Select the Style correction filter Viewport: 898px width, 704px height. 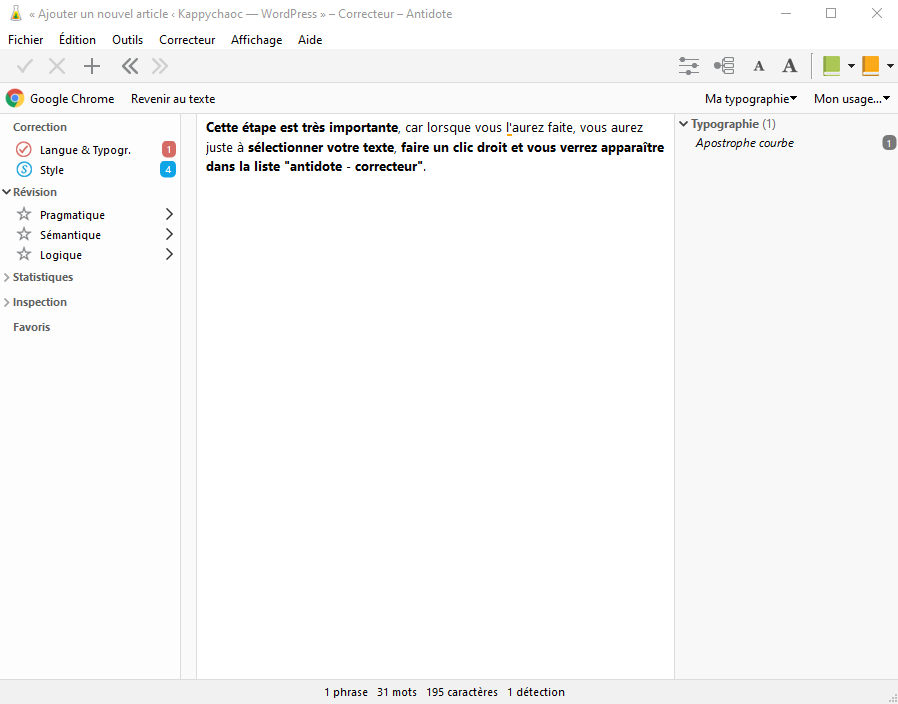point(52,170)
